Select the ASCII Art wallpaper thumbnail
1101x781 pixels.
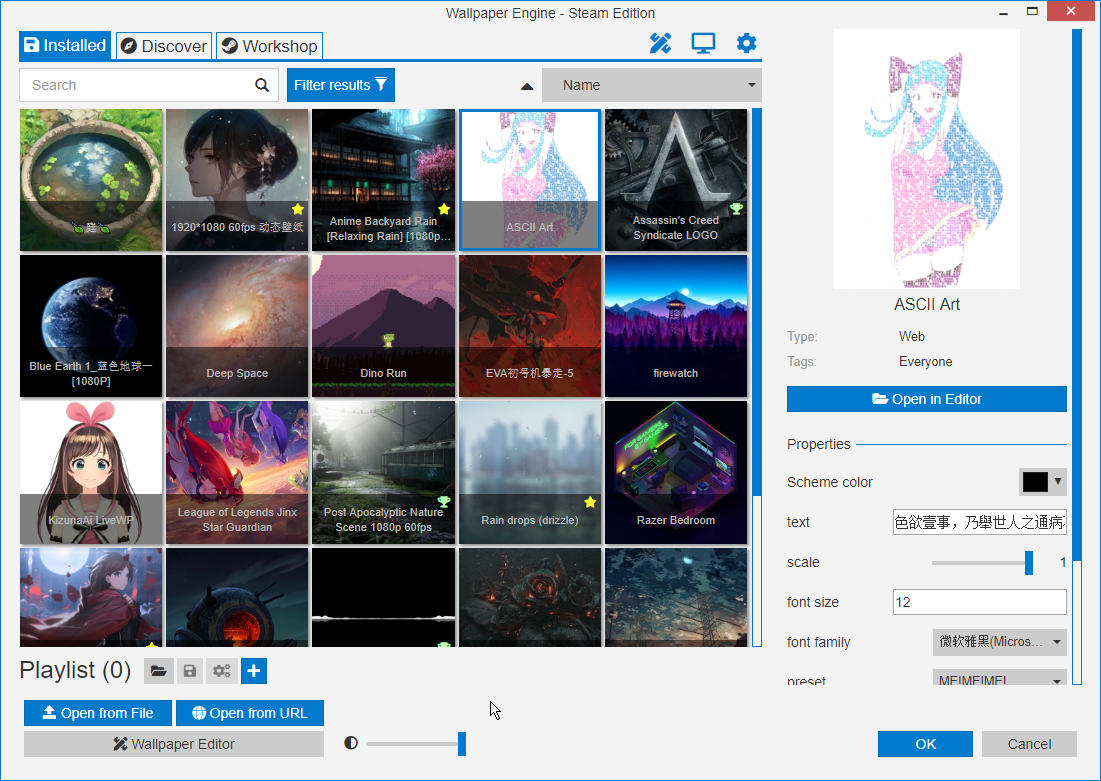(530, 180)
